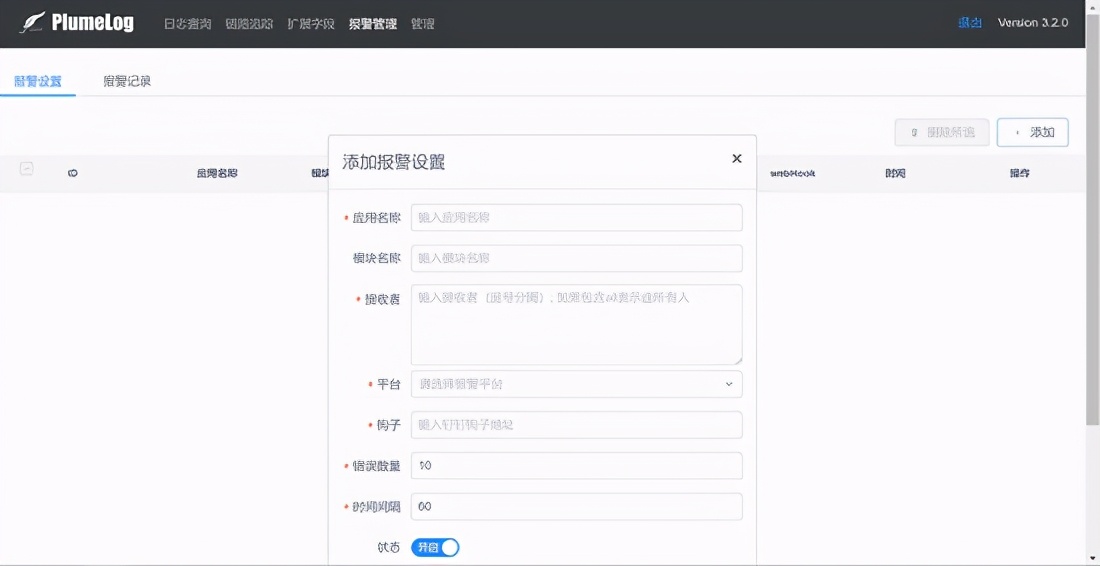Click the 应用名称 table column header
This screenshot has width=1100, height=566.
coord(217,173)
